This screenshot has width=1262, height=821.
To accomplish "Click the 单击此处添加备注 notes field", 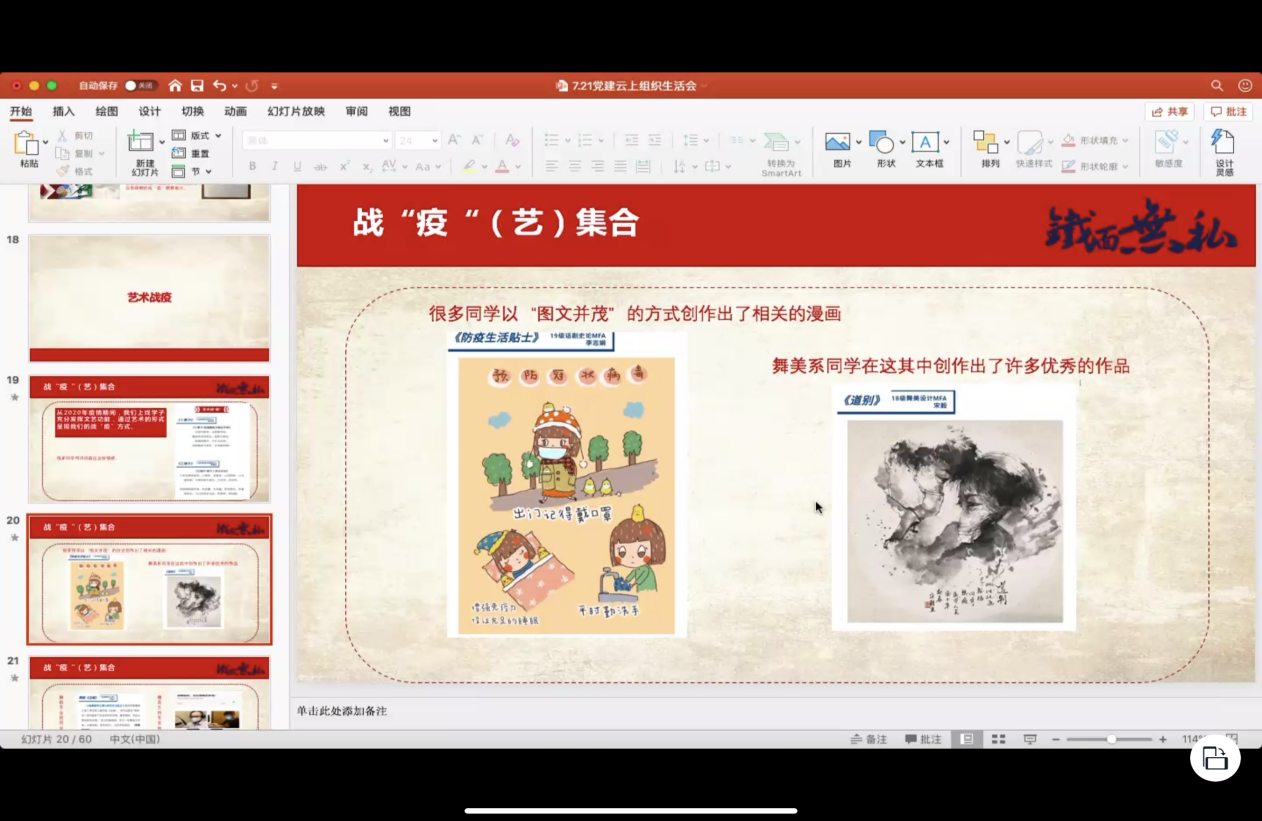I will click(775, 711).
